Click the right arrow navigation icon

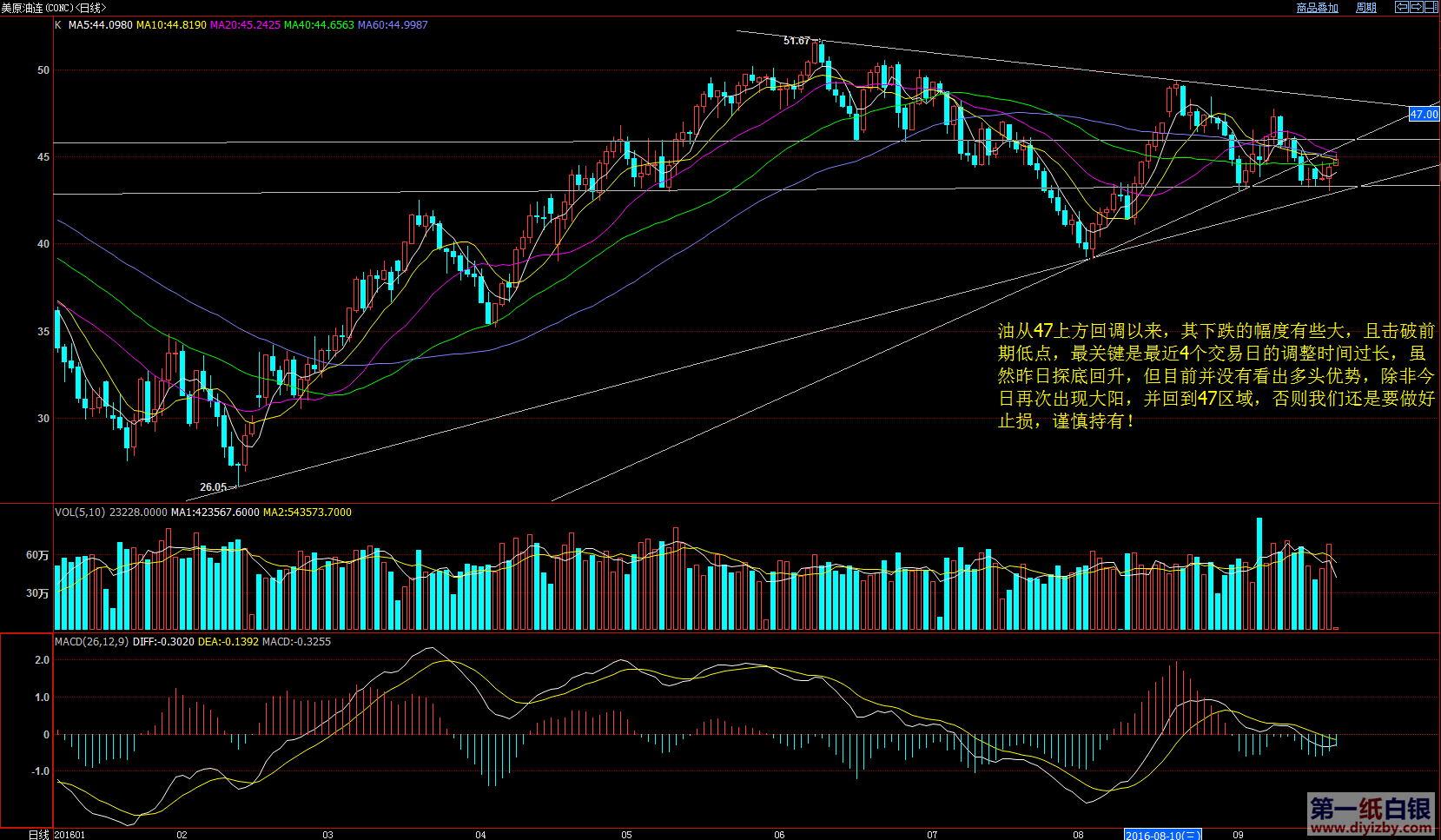click(x=1417, y=7)
